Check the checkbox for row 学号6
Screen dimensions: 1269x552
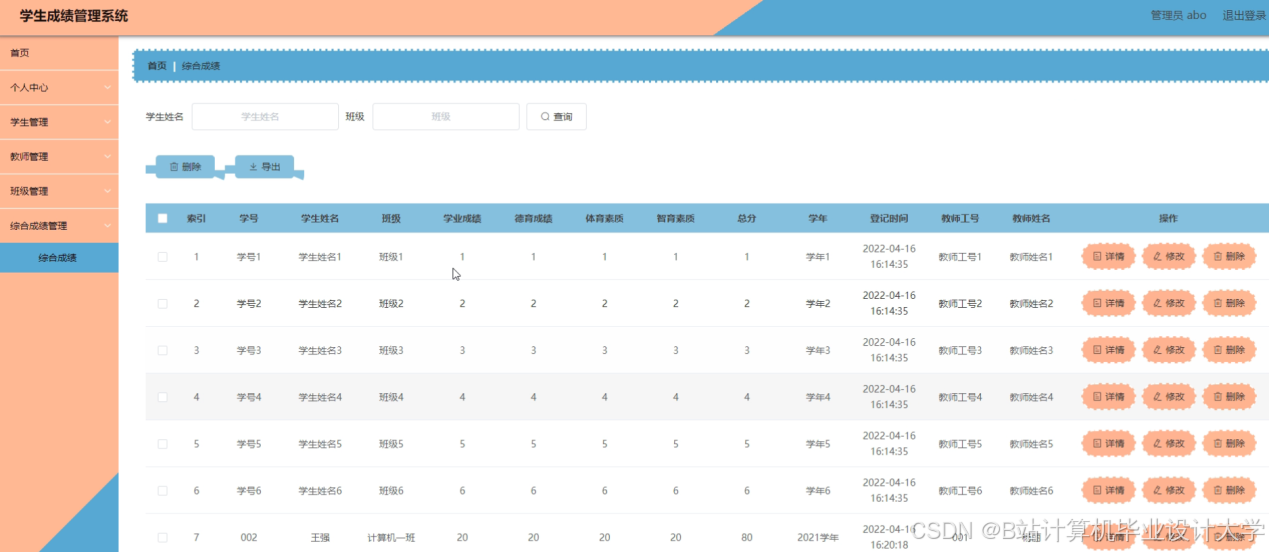click(162, 491)
